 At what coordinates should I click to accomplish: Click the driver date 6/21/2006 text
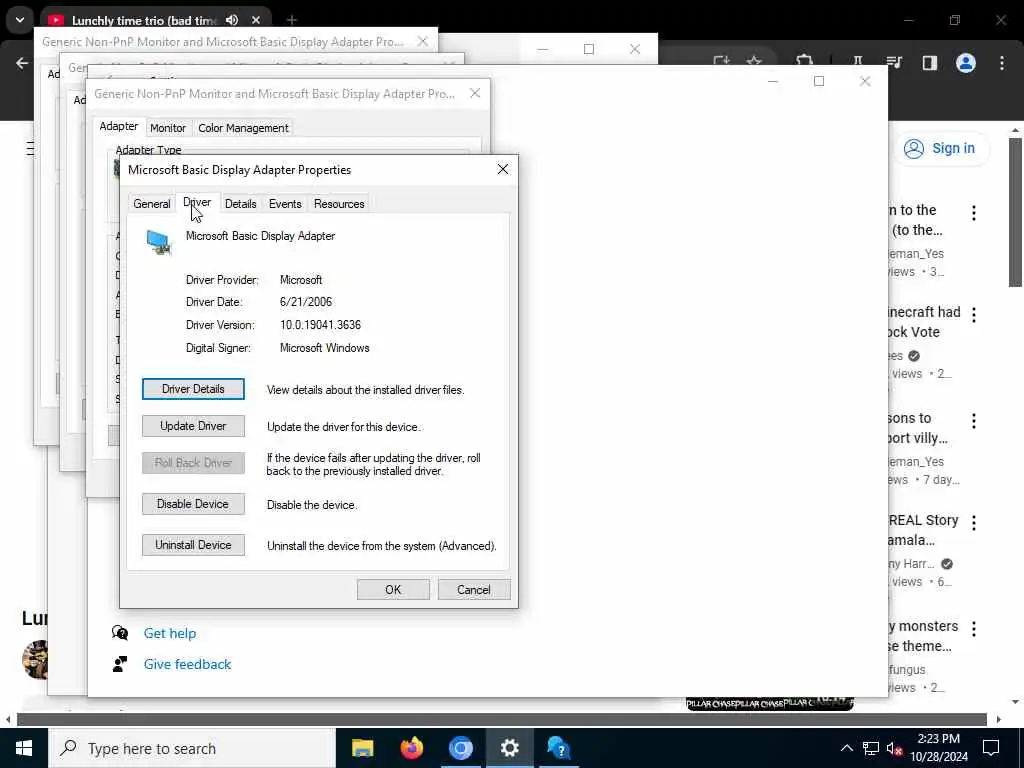click(x=306, y=302)
